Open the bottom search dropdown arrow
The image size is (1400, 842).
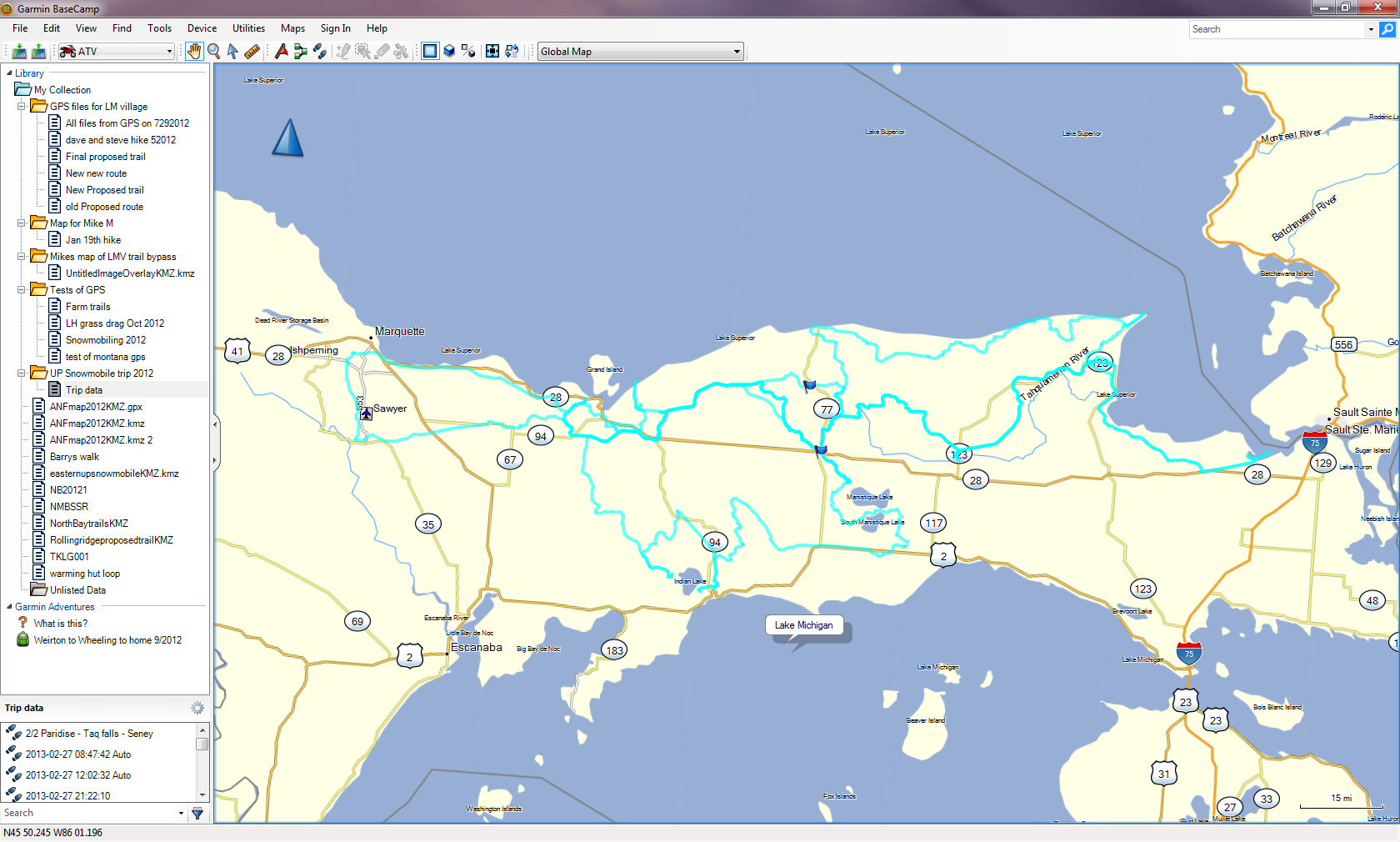(181, 814)
